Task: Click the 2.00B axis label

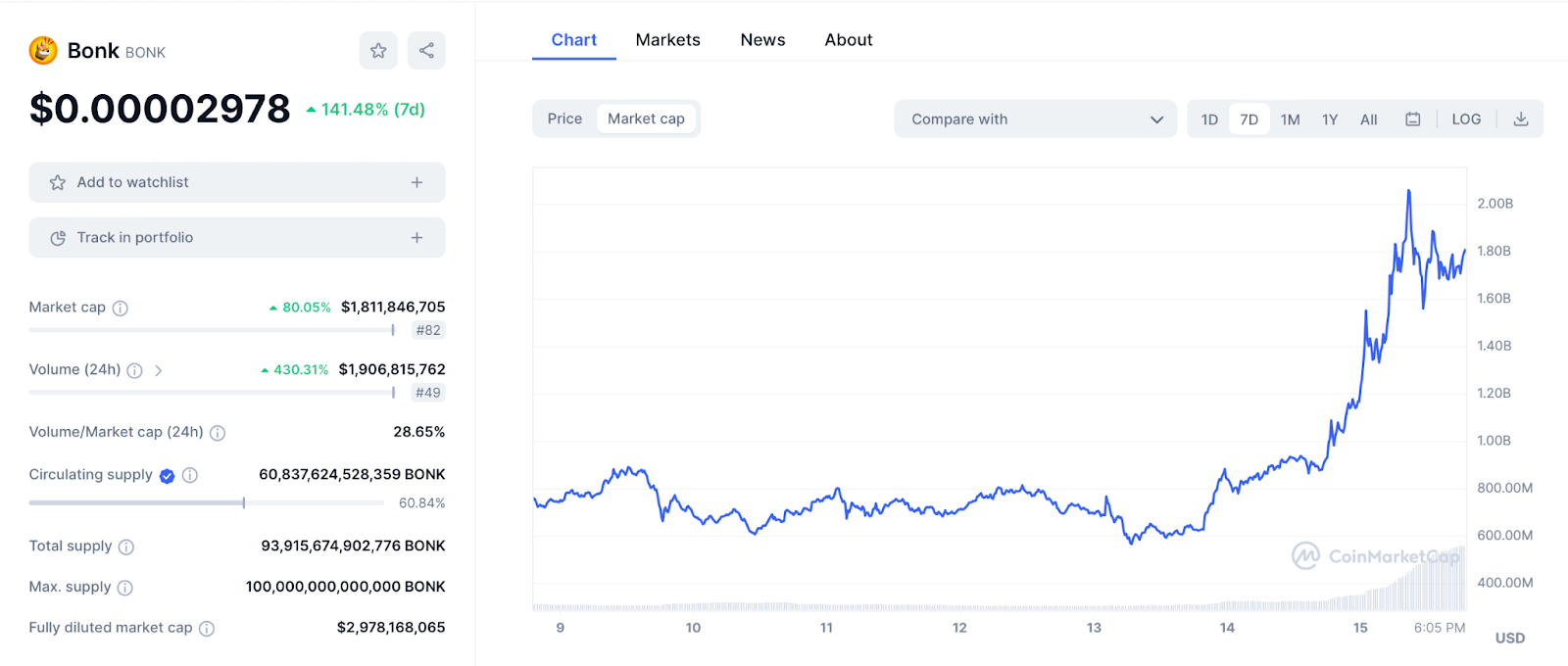Action: (x=1494, y=204)
